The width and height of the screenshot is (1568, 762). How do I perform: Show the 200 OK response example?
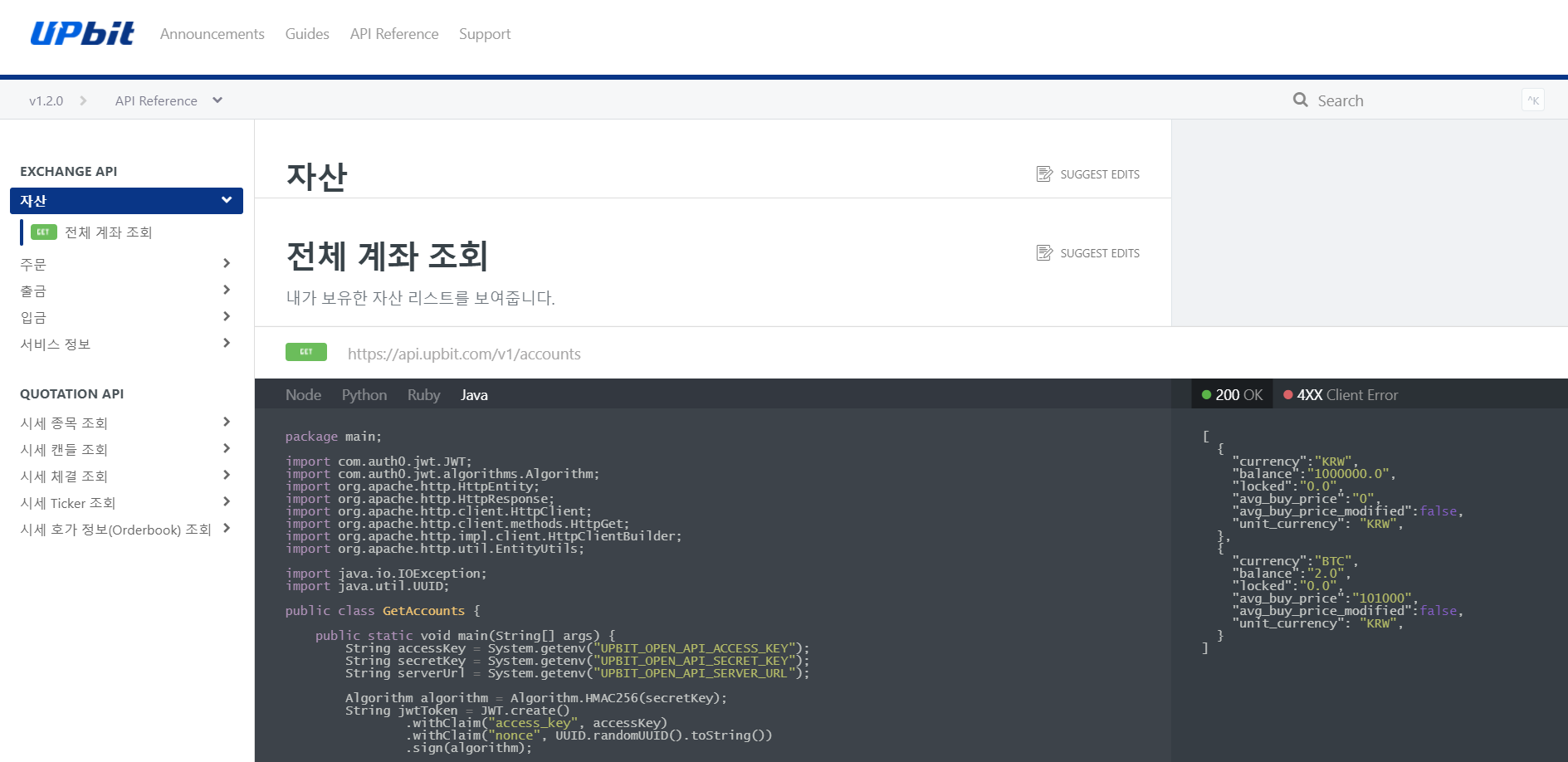click(1232, 395)
